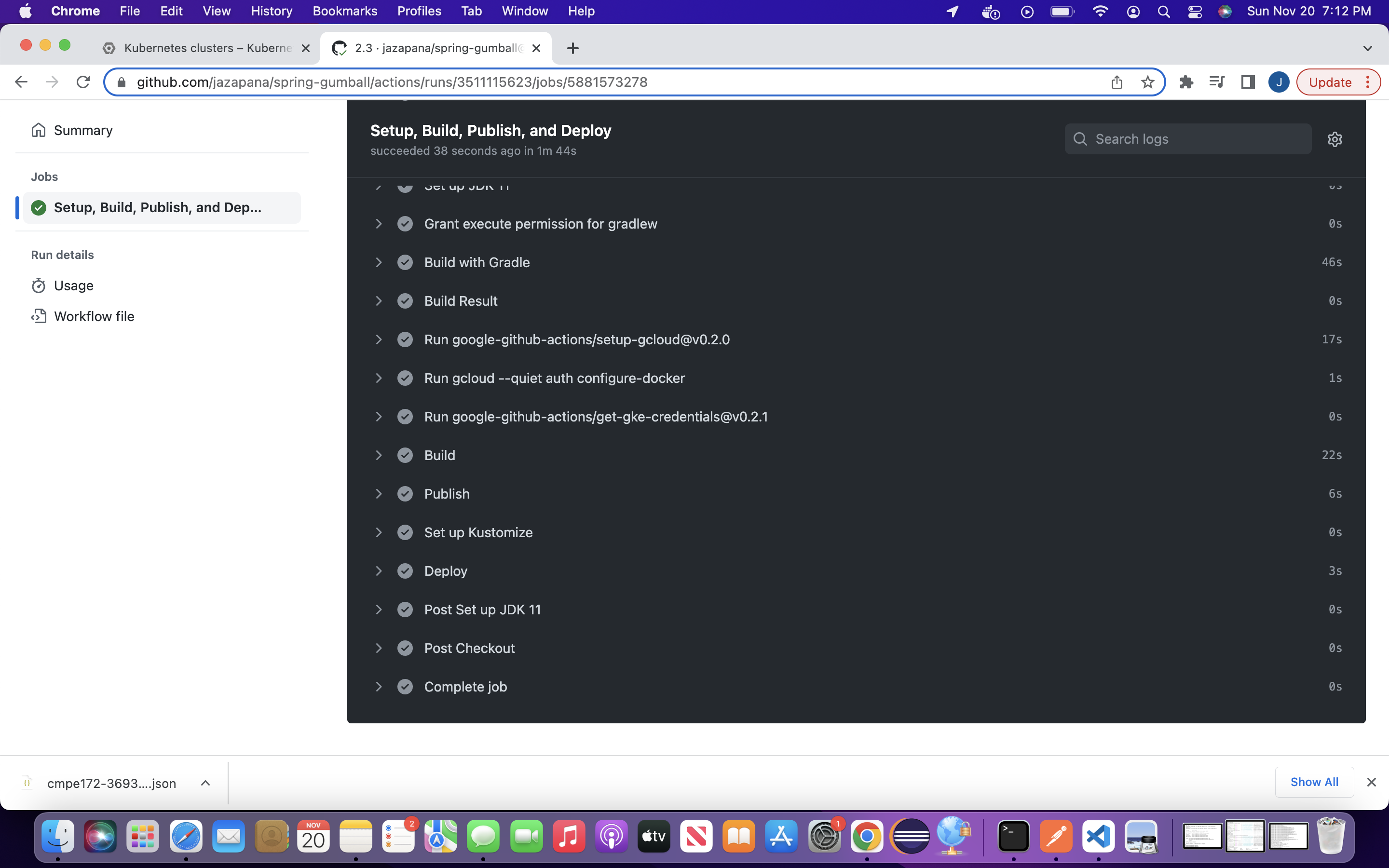The image size is (1389, 868).
Task: Click the success checkmark on Build with Gradle
Action: 405,262
